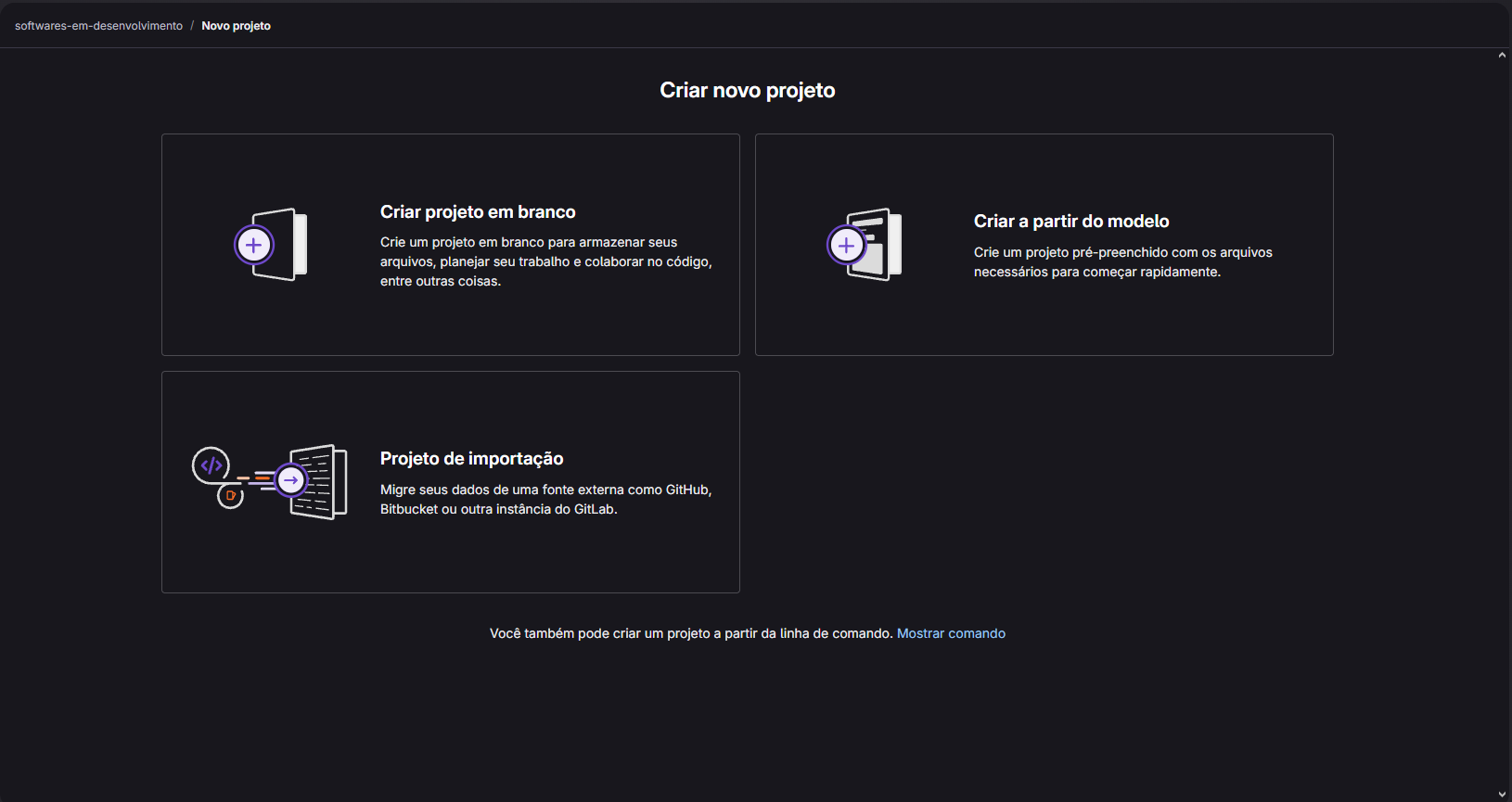Click the blank project description text
Screen dimensions: 1512x802
click(x=546, y=261)
